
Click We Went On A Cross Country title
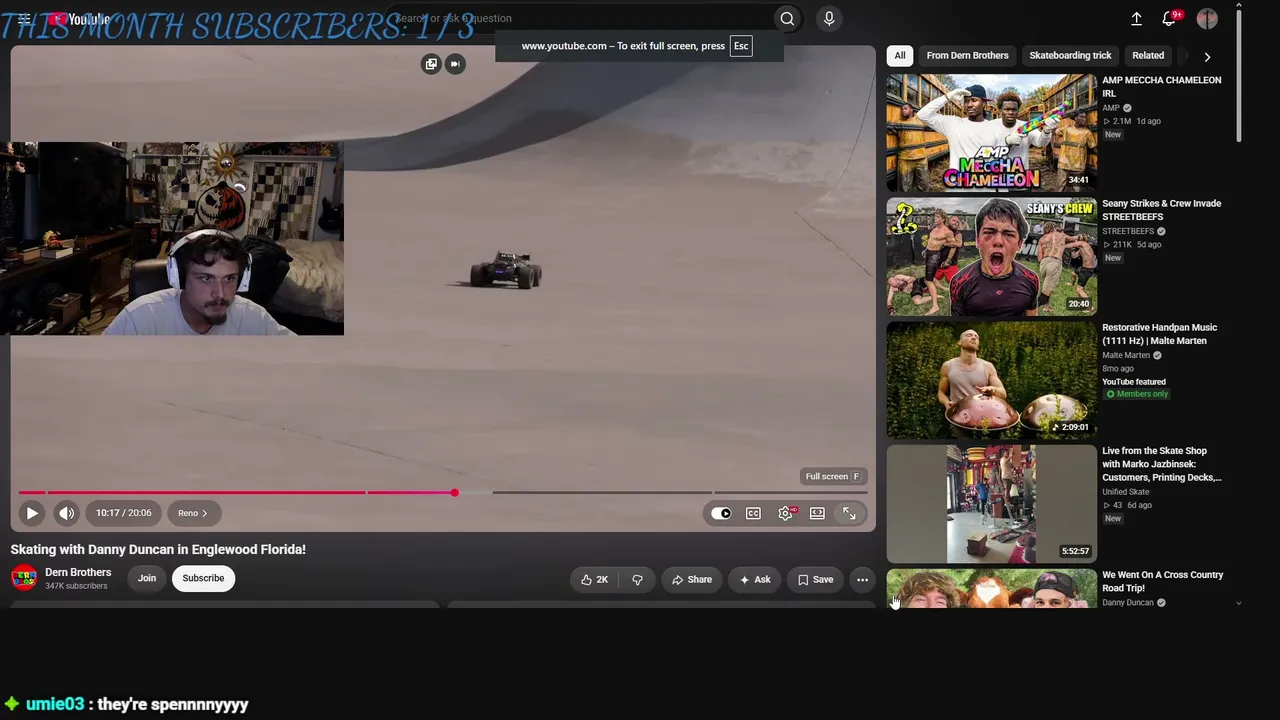coord(1162,581)
